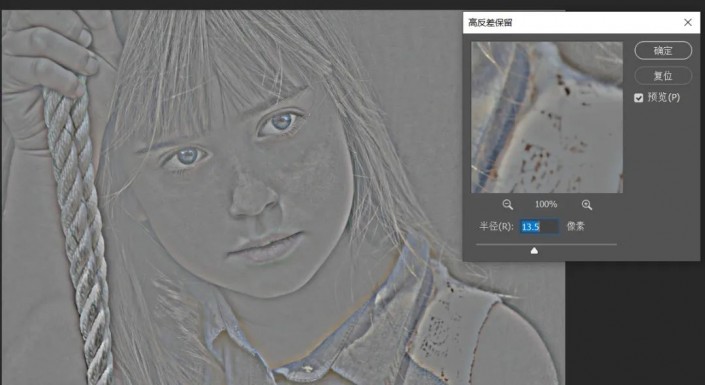This screenshot has width=705, height=385.
Task: Confirm the filter with 确定 button
Action: 663,50
